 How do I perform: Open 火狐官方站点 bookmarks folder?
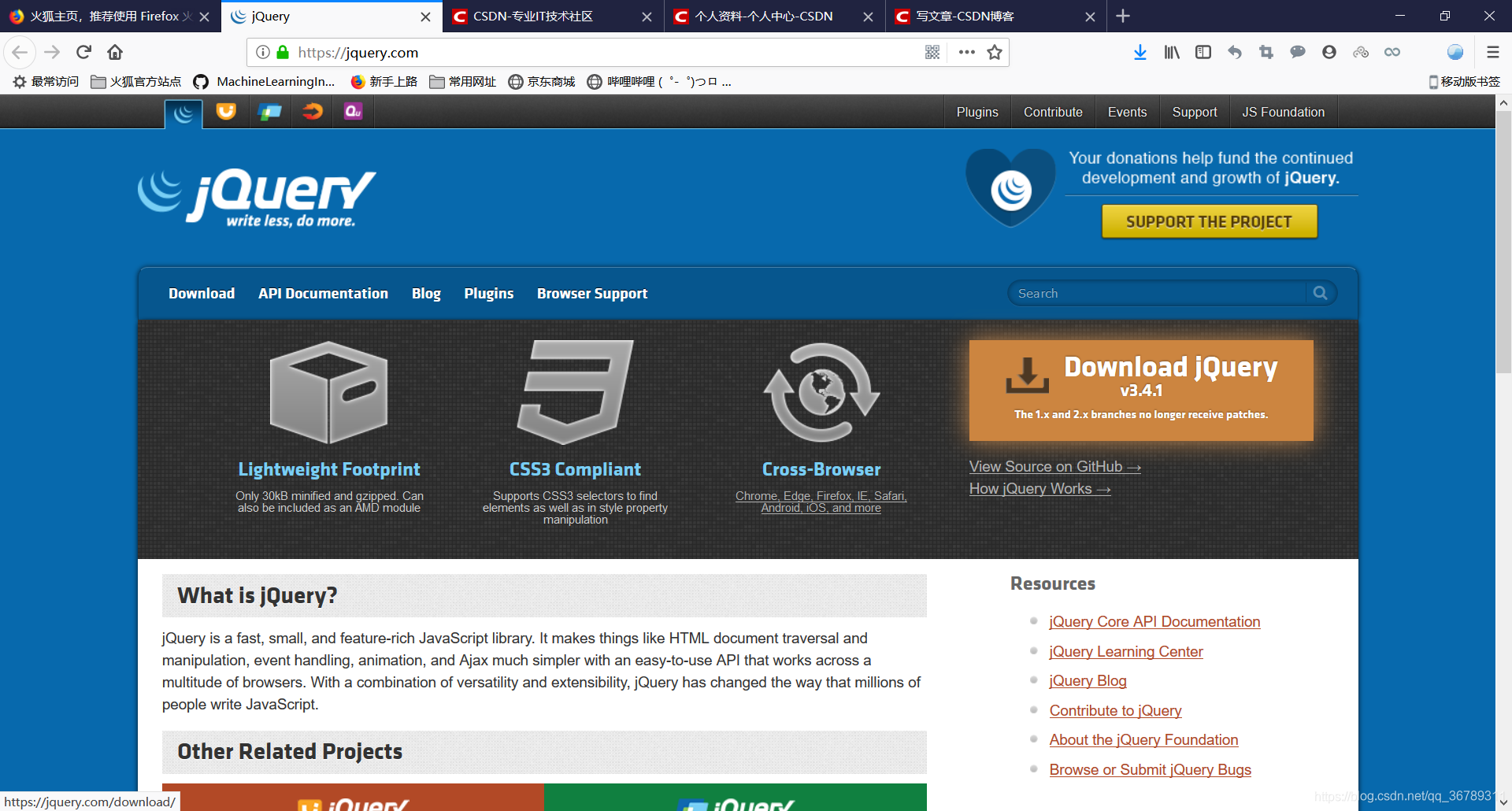click(x=136, y=81)
